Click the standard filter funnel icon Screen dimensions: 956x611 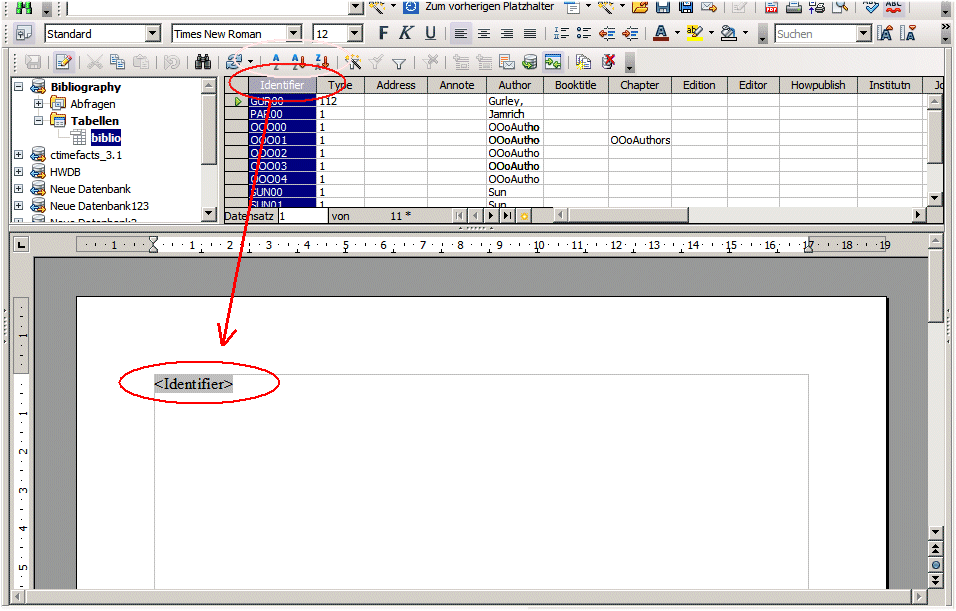398,62
